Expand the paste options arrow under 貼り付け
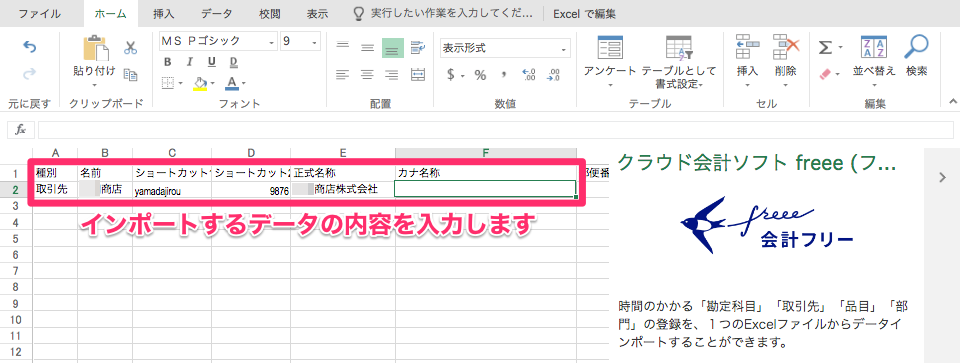This screenshot has width=960, height=363. (95, 85)
